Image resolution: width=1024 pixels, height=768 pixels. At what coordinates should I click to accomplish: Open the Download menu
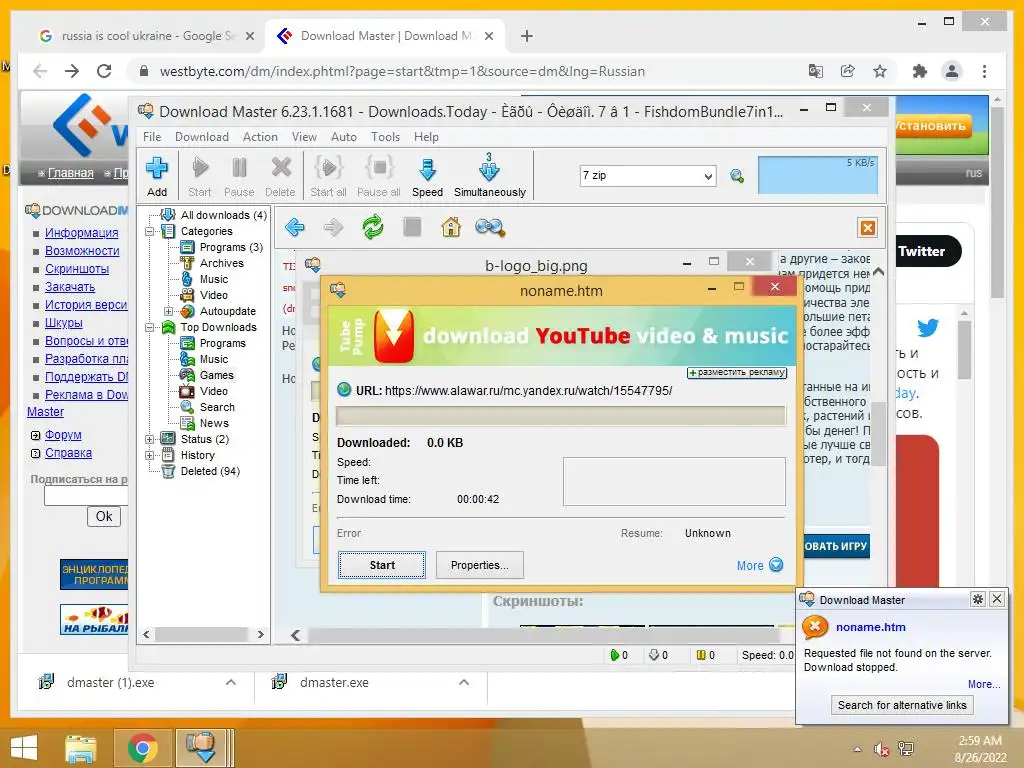click(x=202, y=137)
